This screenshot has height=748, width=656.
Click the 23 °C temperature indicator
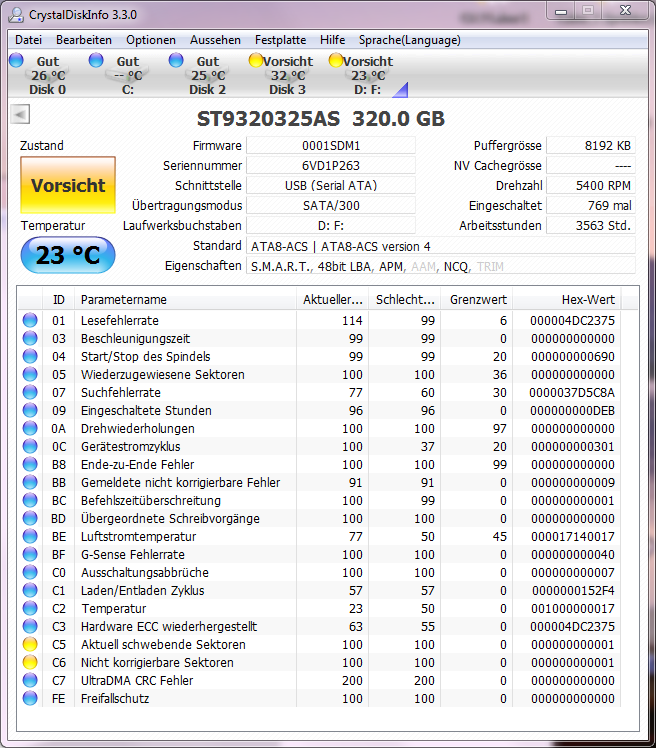tap(68, 255)
